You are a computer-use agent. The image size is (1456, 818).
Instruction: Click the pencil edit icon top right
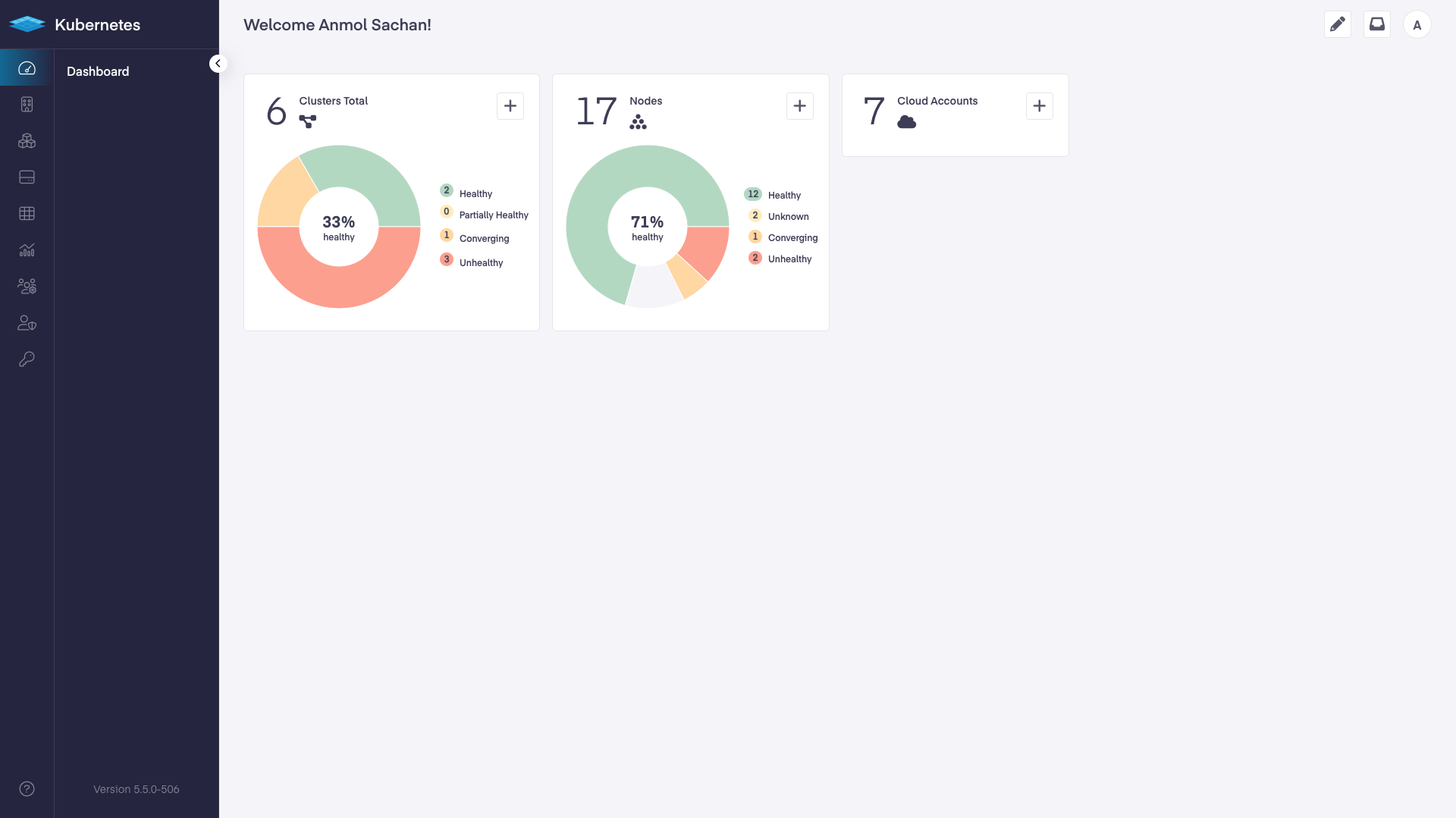[x=1338, y=24]
